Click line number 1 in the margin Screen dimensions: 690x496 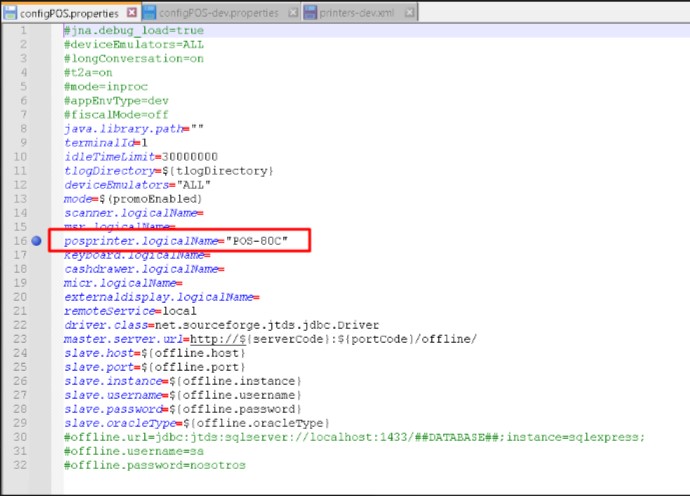click(22, 31)
